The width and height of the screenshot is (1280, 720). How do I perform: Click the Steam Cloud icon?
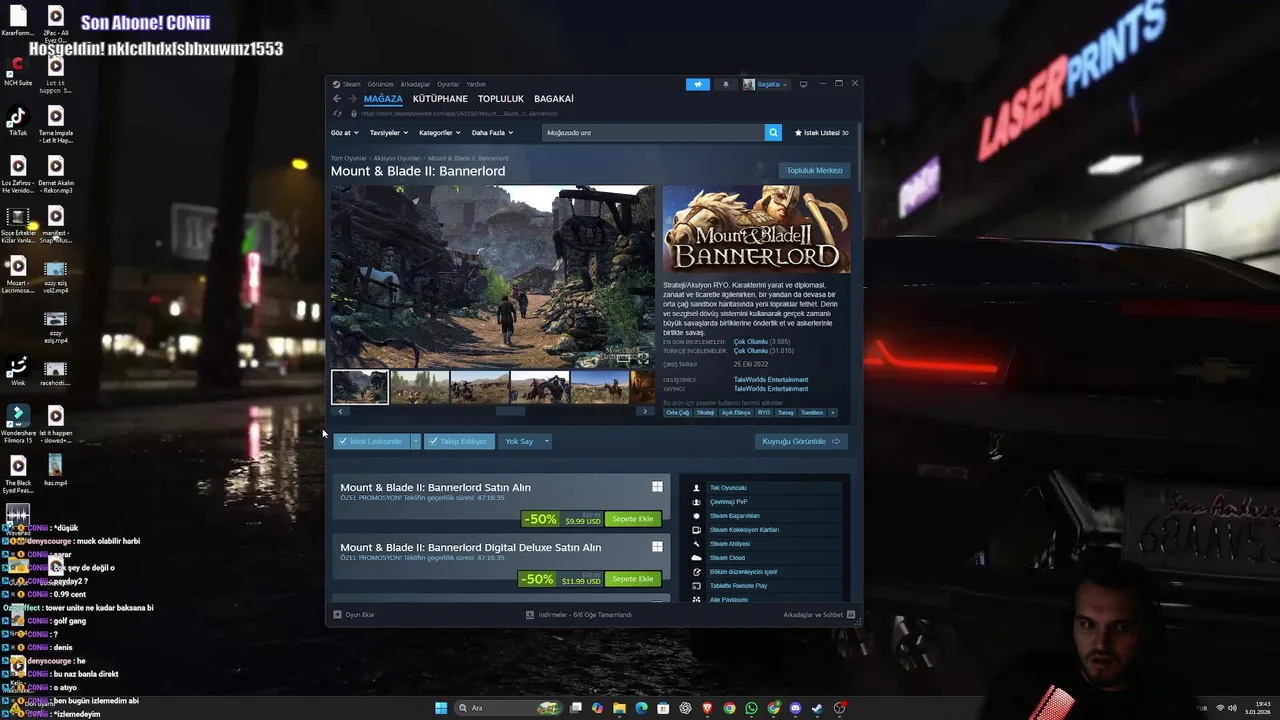(x=697, y=558)
